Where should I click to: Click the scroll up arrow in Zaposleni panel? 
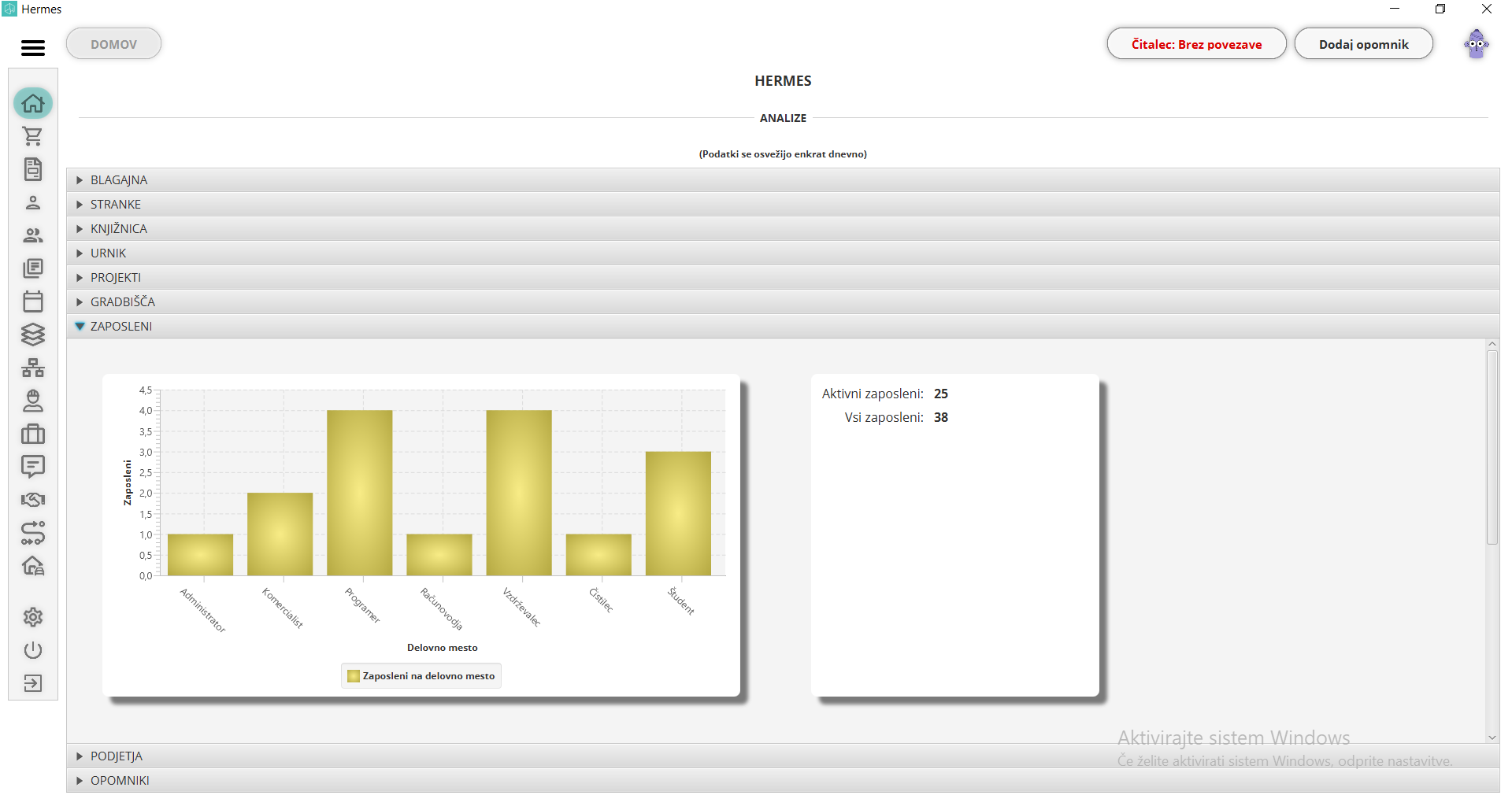point(1492,344)
